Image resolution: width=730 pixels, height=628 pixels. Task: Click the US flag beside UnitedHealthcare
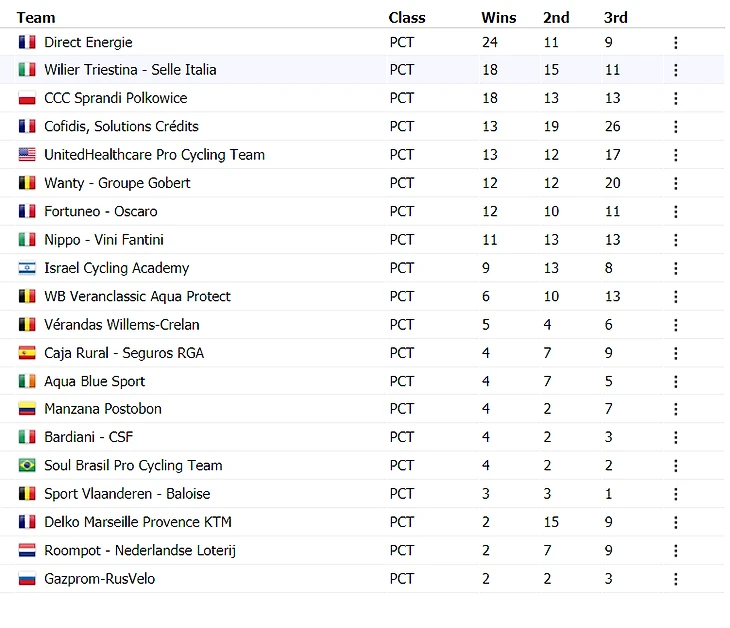[27, 155]
